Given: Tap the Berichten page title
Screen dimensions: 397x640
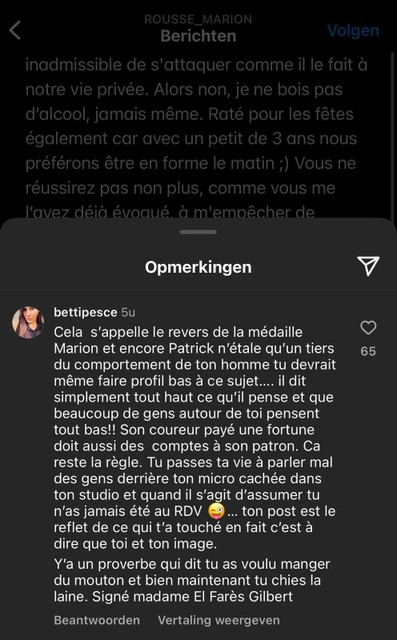Looking at the screenshot, I should pos(198,36).
